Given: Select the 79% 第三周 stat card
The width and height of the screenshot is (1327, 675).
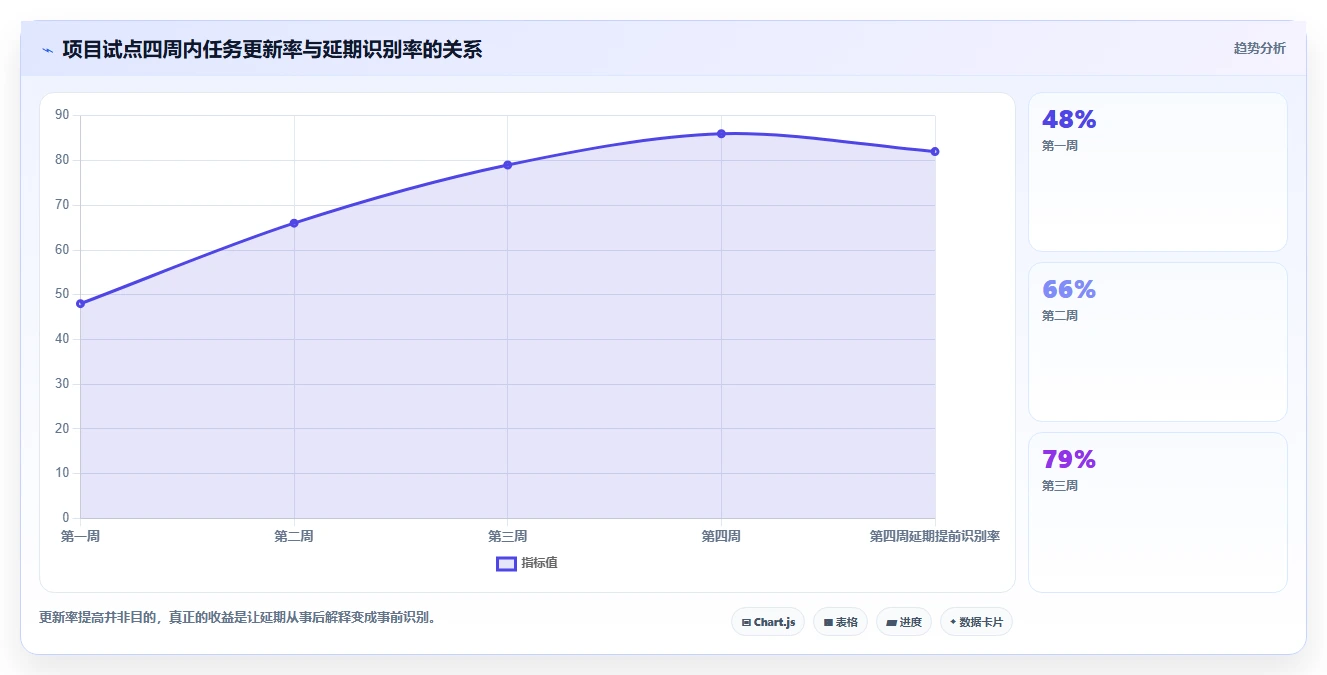Looking at the screenshot, I should (x=1157, y=512).
